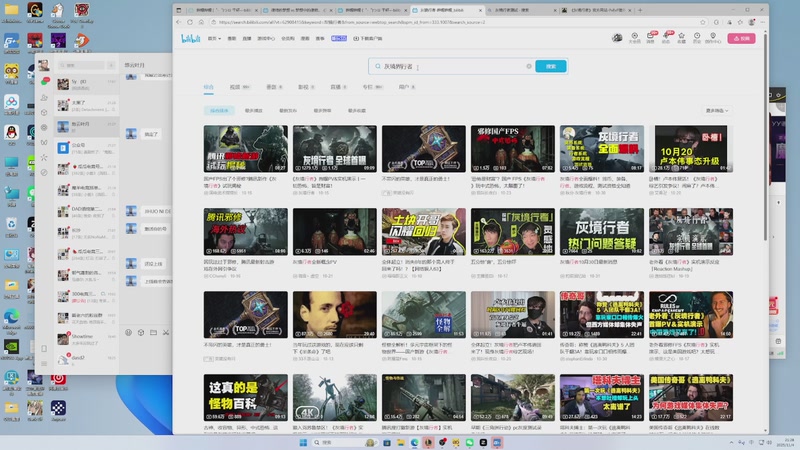Expand the 更多筛选 filter dropdown

pyautogui.click(x=717, y=110)
